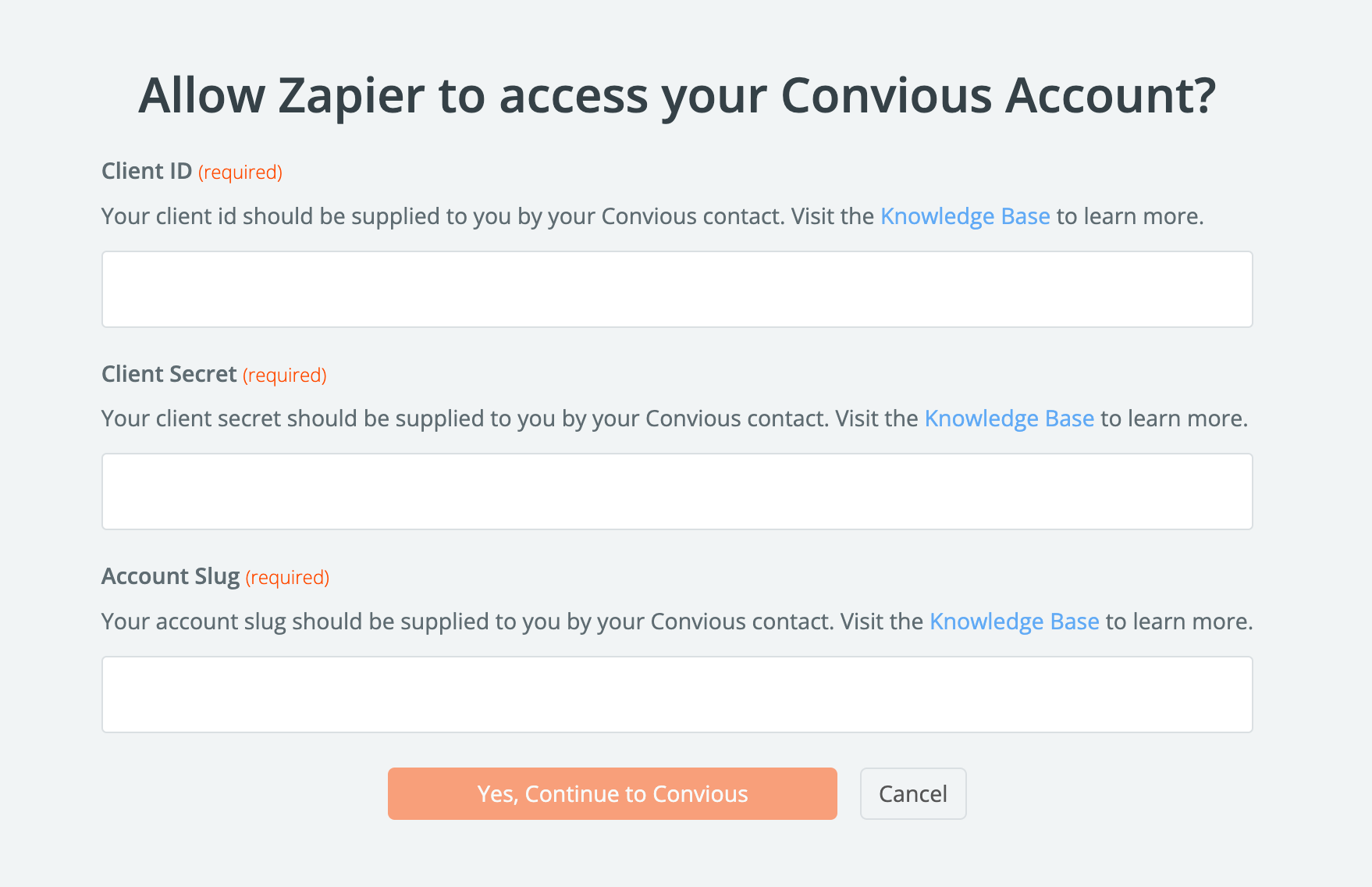Image resolution: width=1372 pixels, height=887 pixels.
Task: Click the Cancel button
Action: coord(912,793)
